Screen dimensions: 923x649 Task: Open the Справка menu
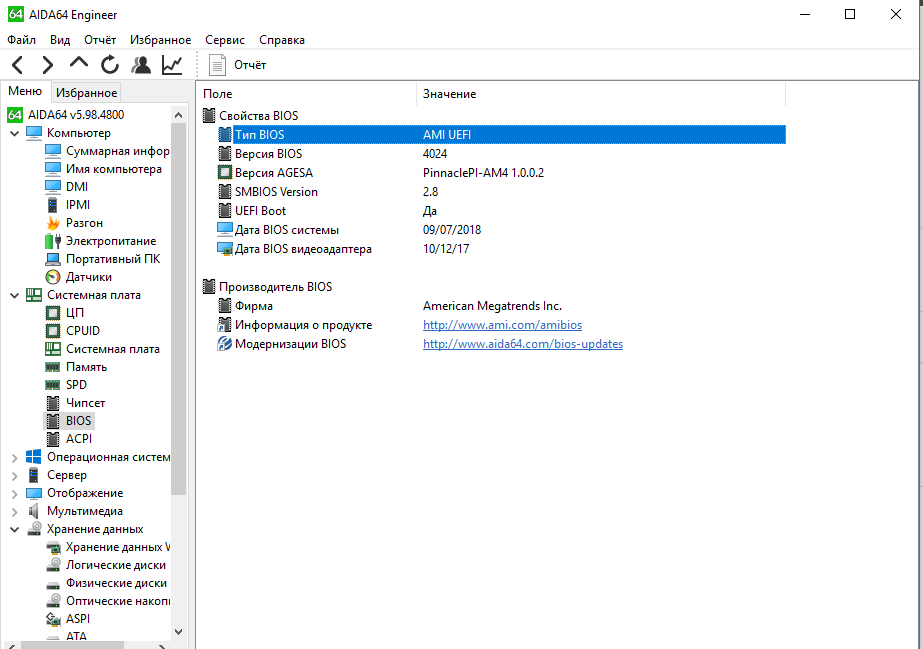pyautogui.click(x=282, y=40)
